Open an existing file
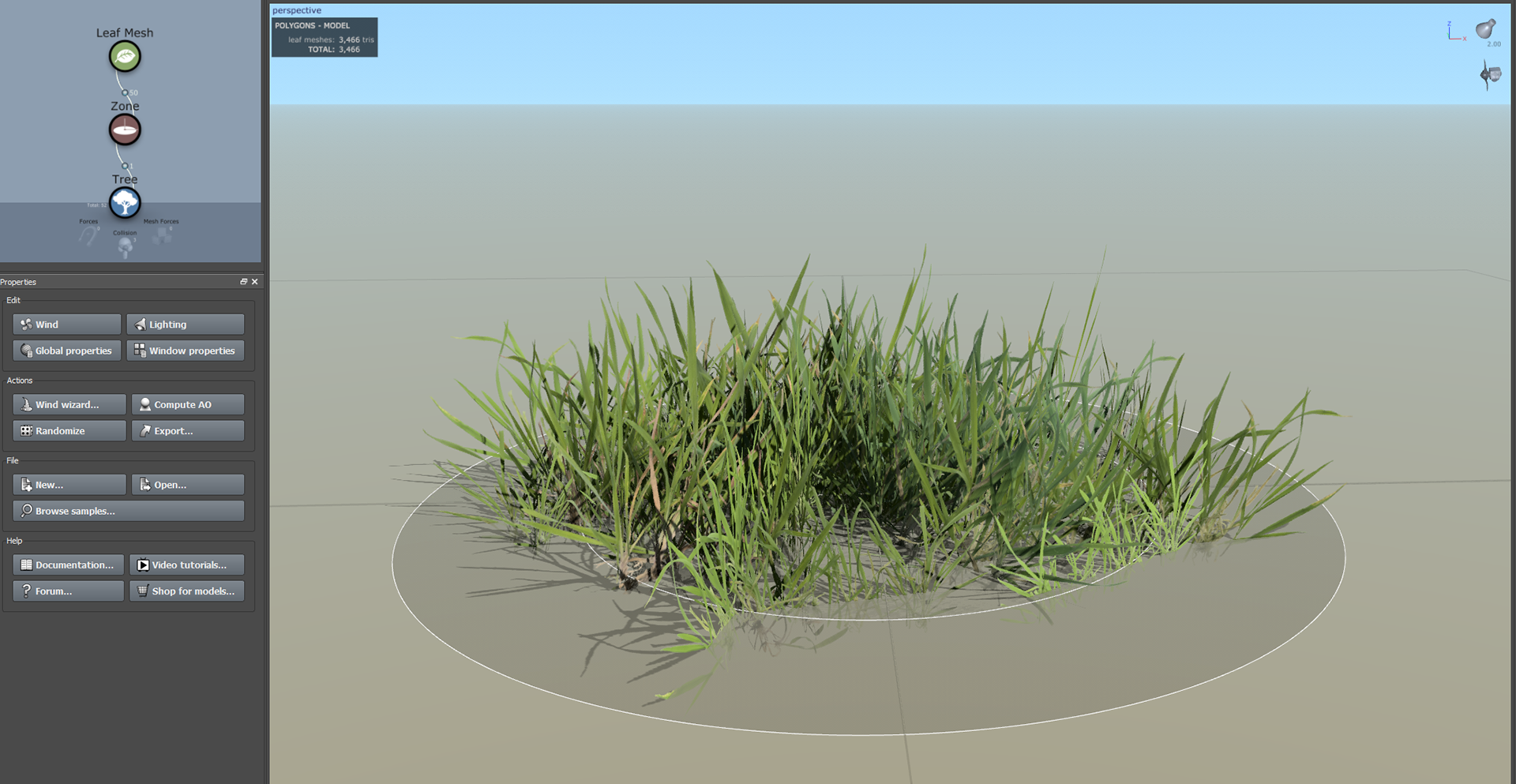The image size is (1516, 784). 188,485
